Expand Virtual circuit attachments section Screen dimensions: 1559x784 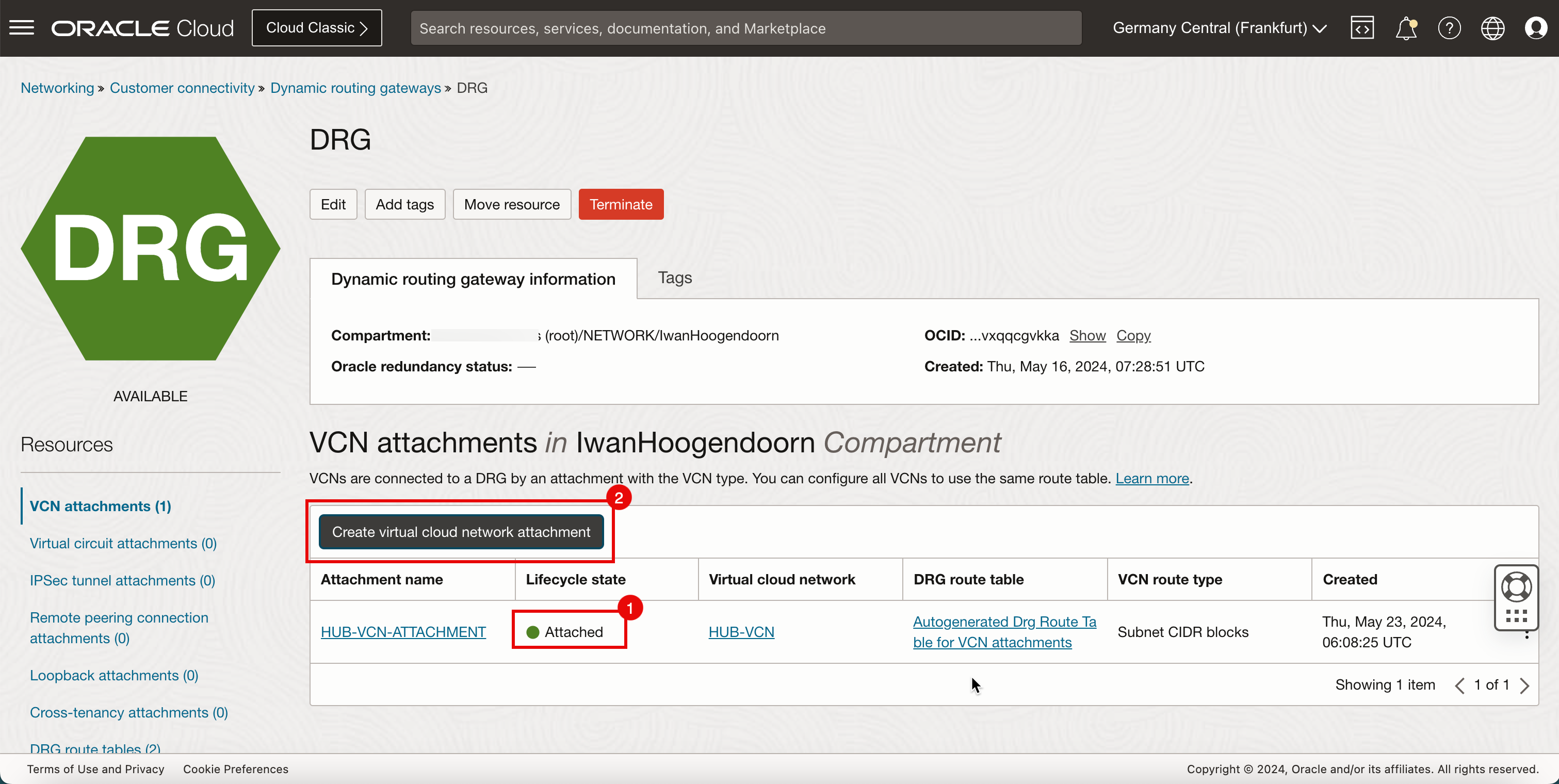(x=122, y=542)
